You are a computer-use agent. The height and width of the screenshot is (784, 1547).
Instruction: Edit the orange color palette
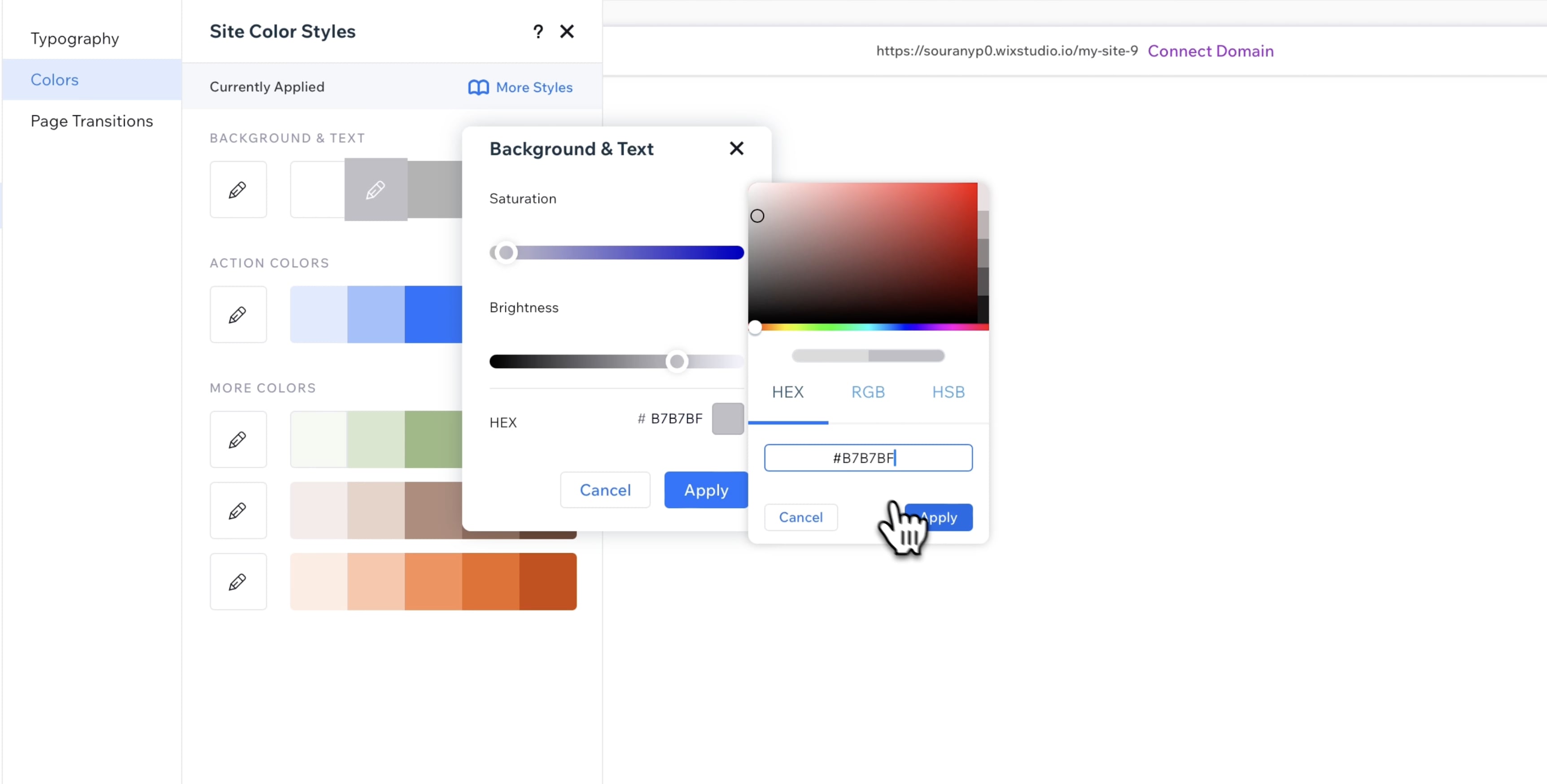(238, 580)
